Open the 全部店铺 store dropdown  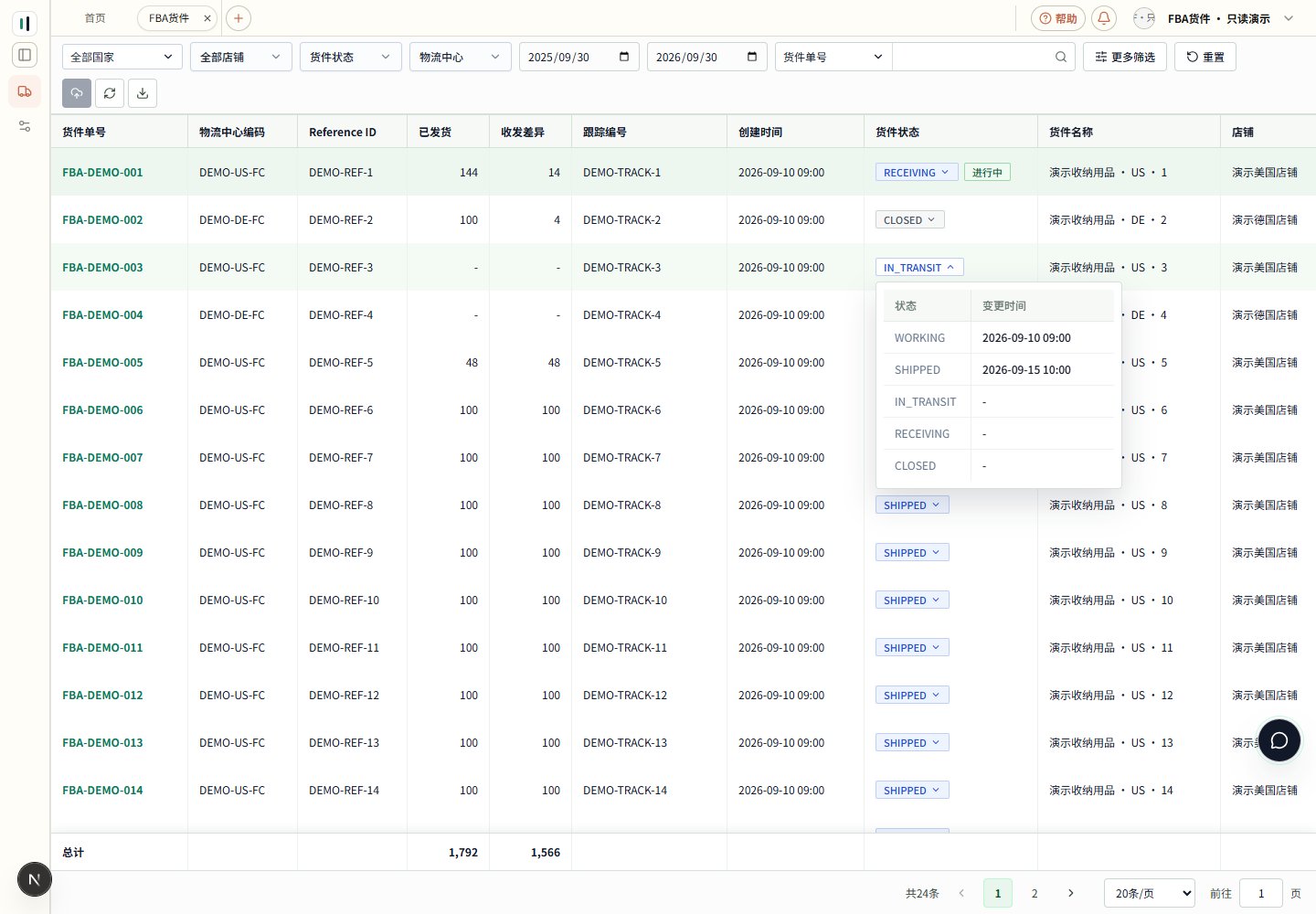pos(241,57)
